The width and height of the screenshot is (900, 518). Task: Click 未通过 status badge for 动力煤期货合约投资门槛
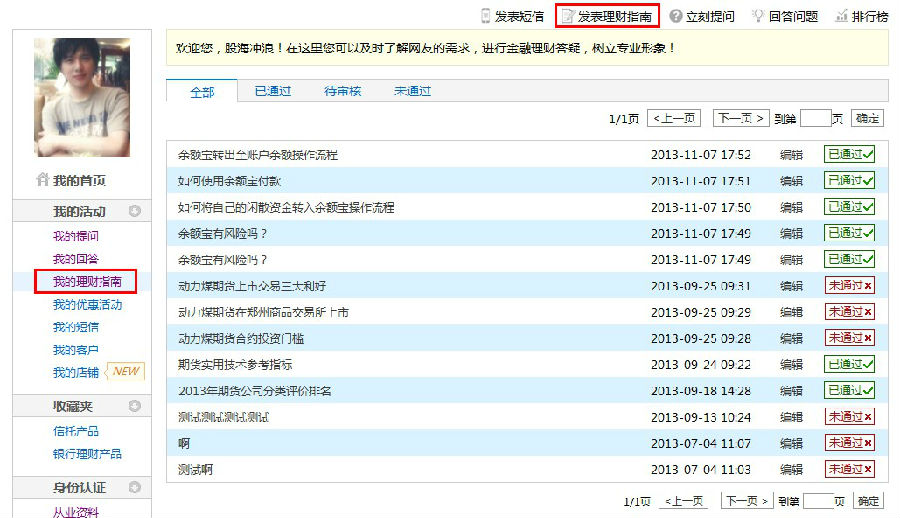click(x=849, y=338)
